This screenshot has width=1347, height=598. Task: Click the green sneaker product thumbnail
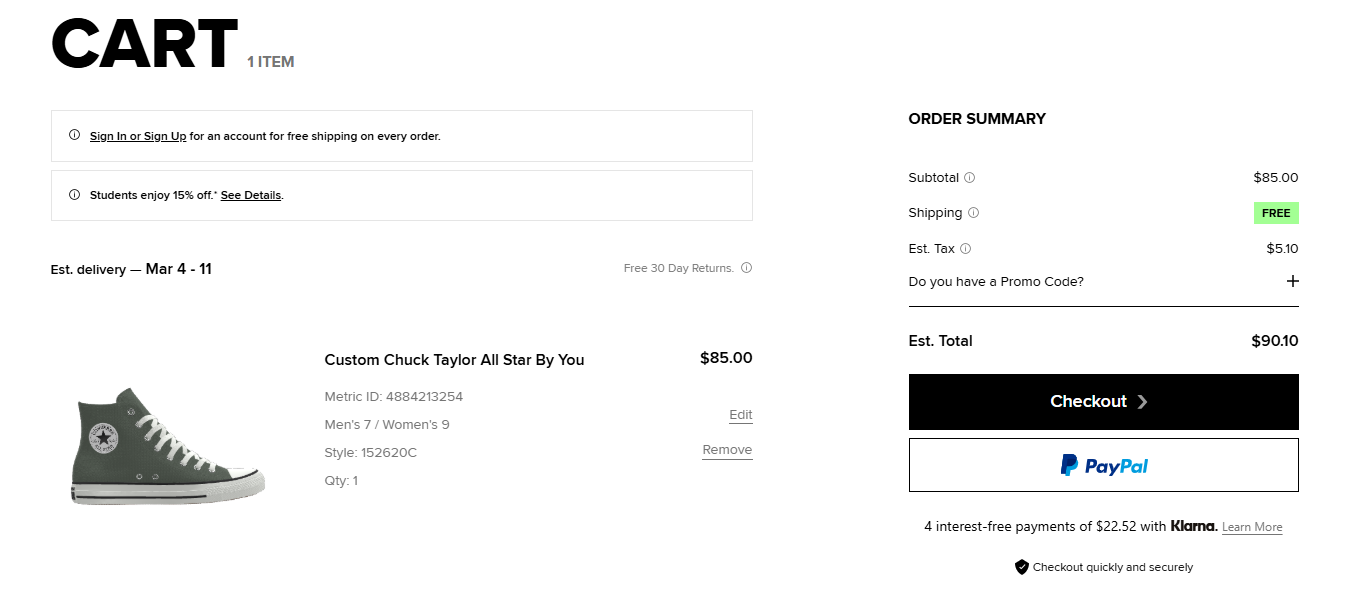pos(168,445)
